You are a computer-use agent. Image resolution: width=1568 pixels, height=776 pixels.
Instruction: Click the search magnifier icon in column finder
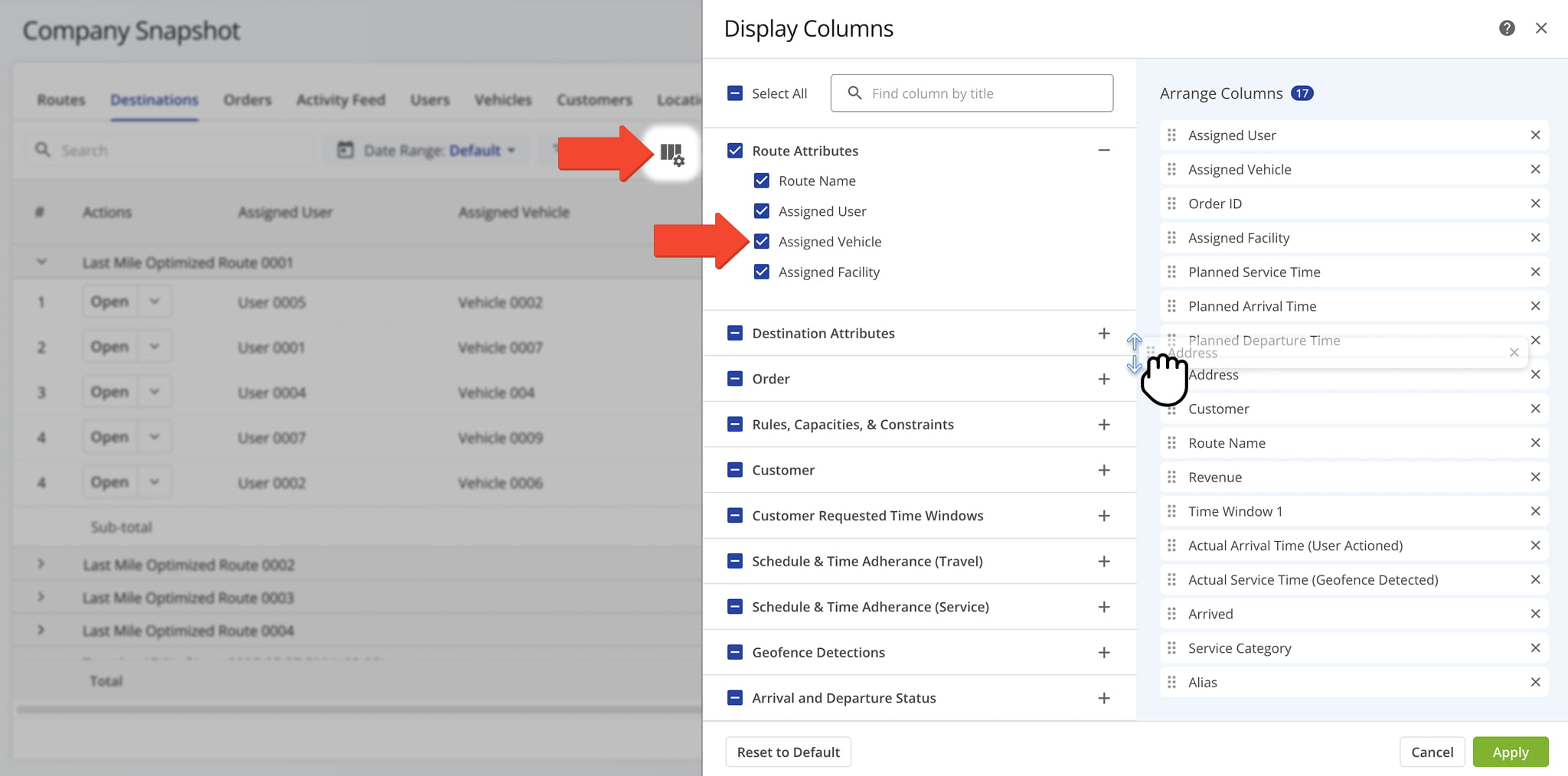(854, 93)
